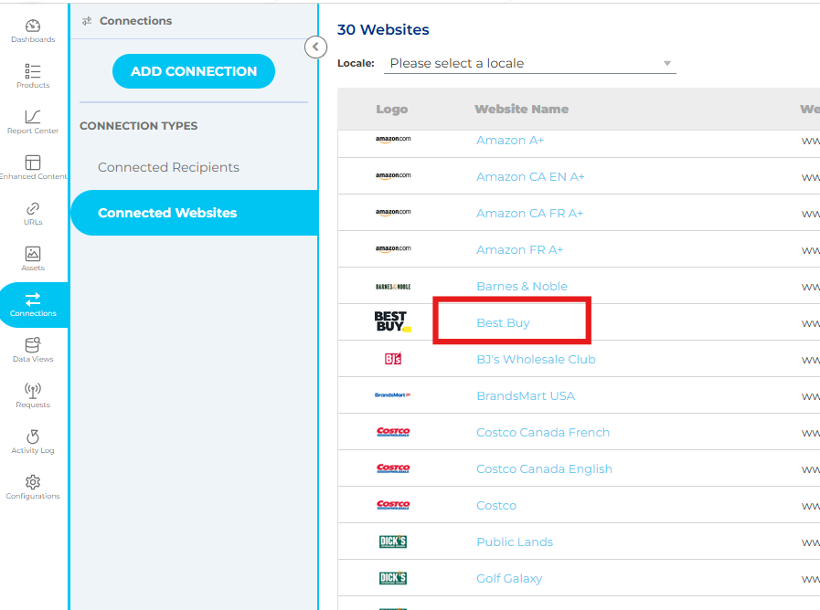The image size is (820, 610).
Task: Open the Costco Canada French link
Action: tap(543, 433)
